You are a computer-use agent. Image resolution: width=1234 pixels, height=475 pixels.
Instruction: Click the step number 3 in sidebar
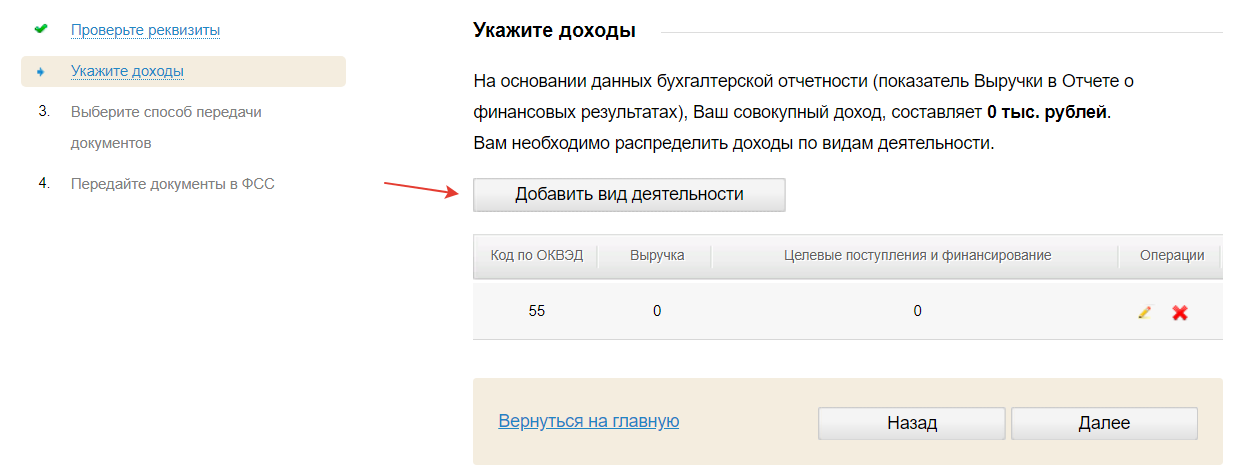tap(44, 112)
